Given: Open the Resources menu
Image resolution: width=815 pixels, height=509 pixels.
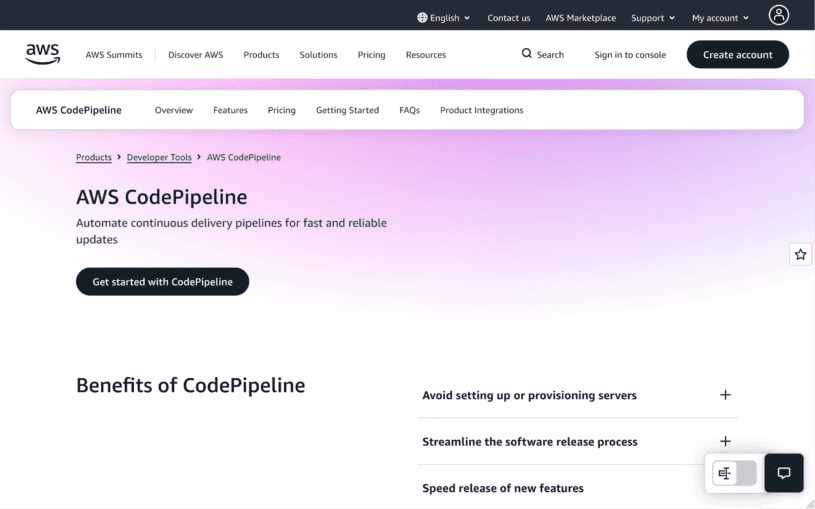Looking at the screenshot, I should pos(426,55).
